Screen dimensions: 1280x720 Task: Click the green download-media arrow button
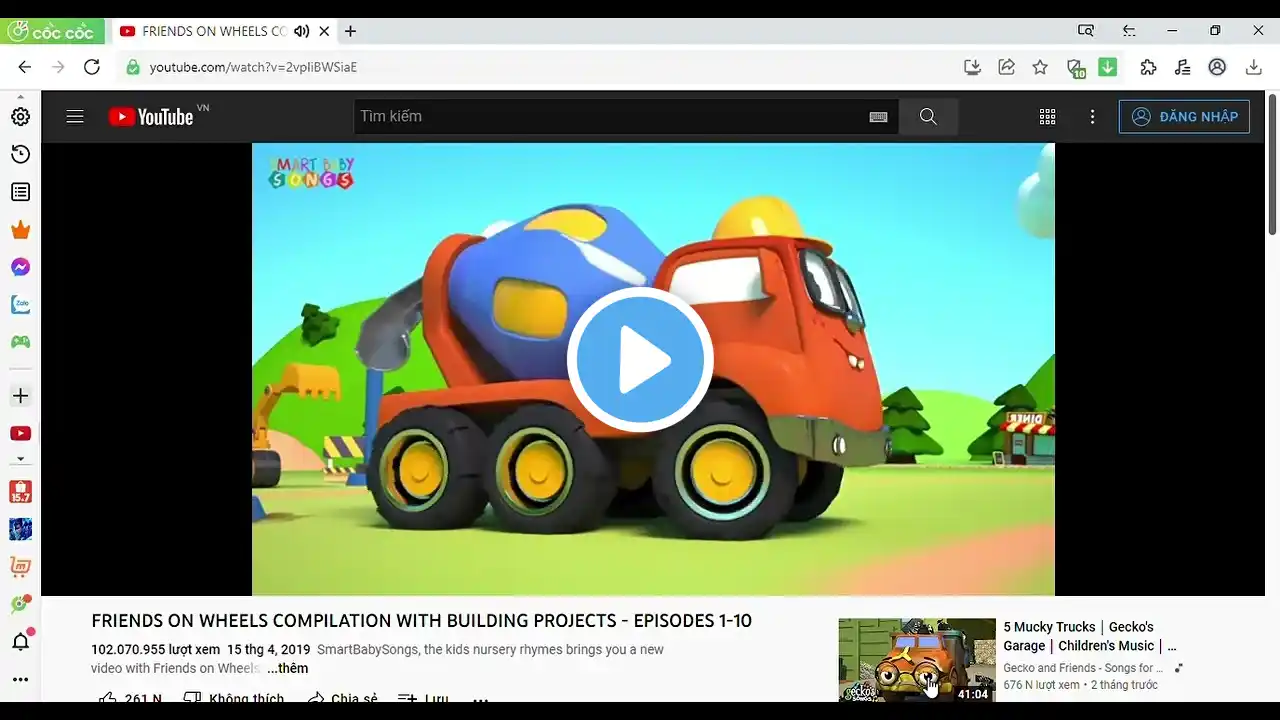click(x=1108, y=67)
